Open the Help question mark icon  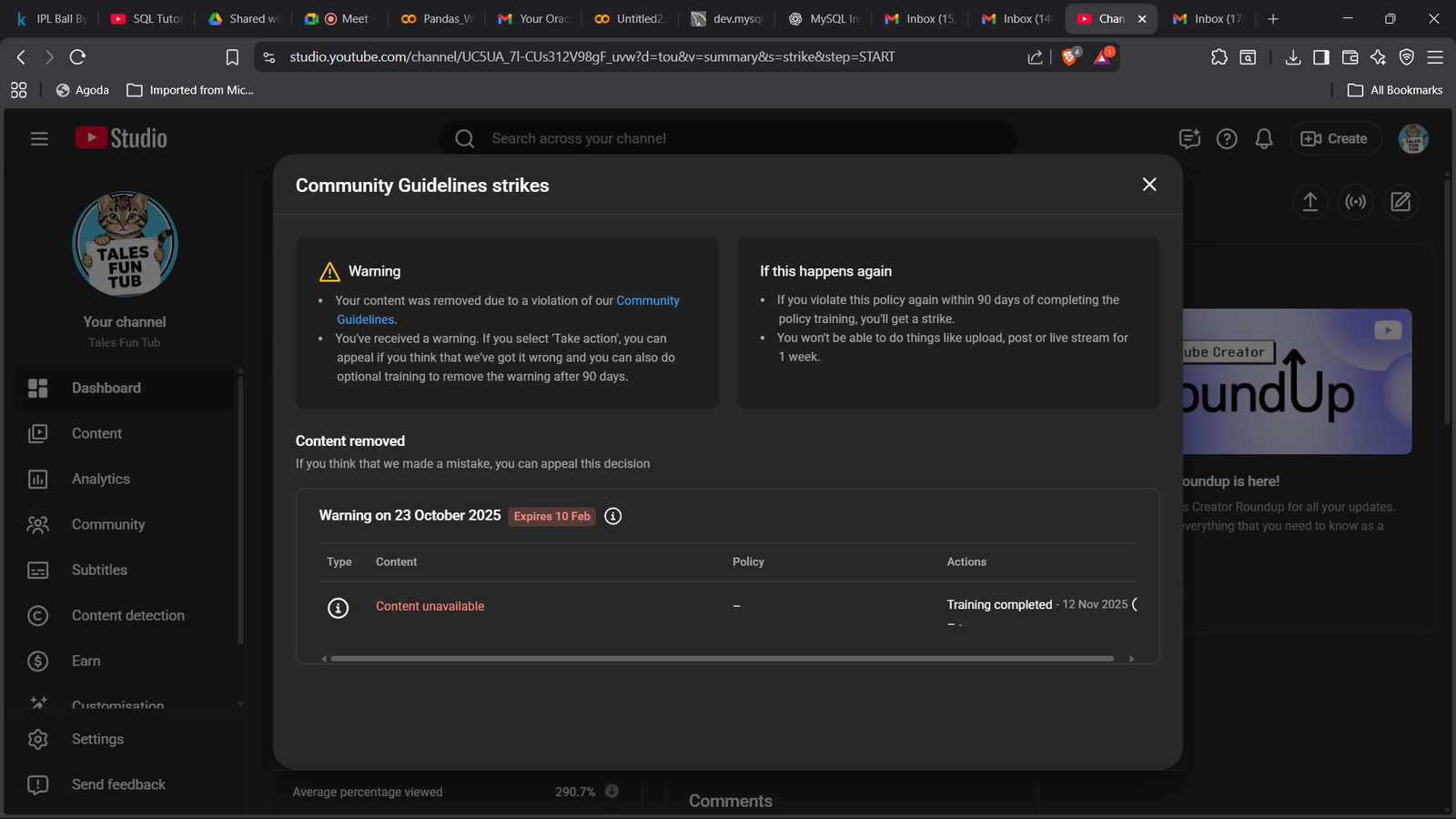pos(1227,138)
